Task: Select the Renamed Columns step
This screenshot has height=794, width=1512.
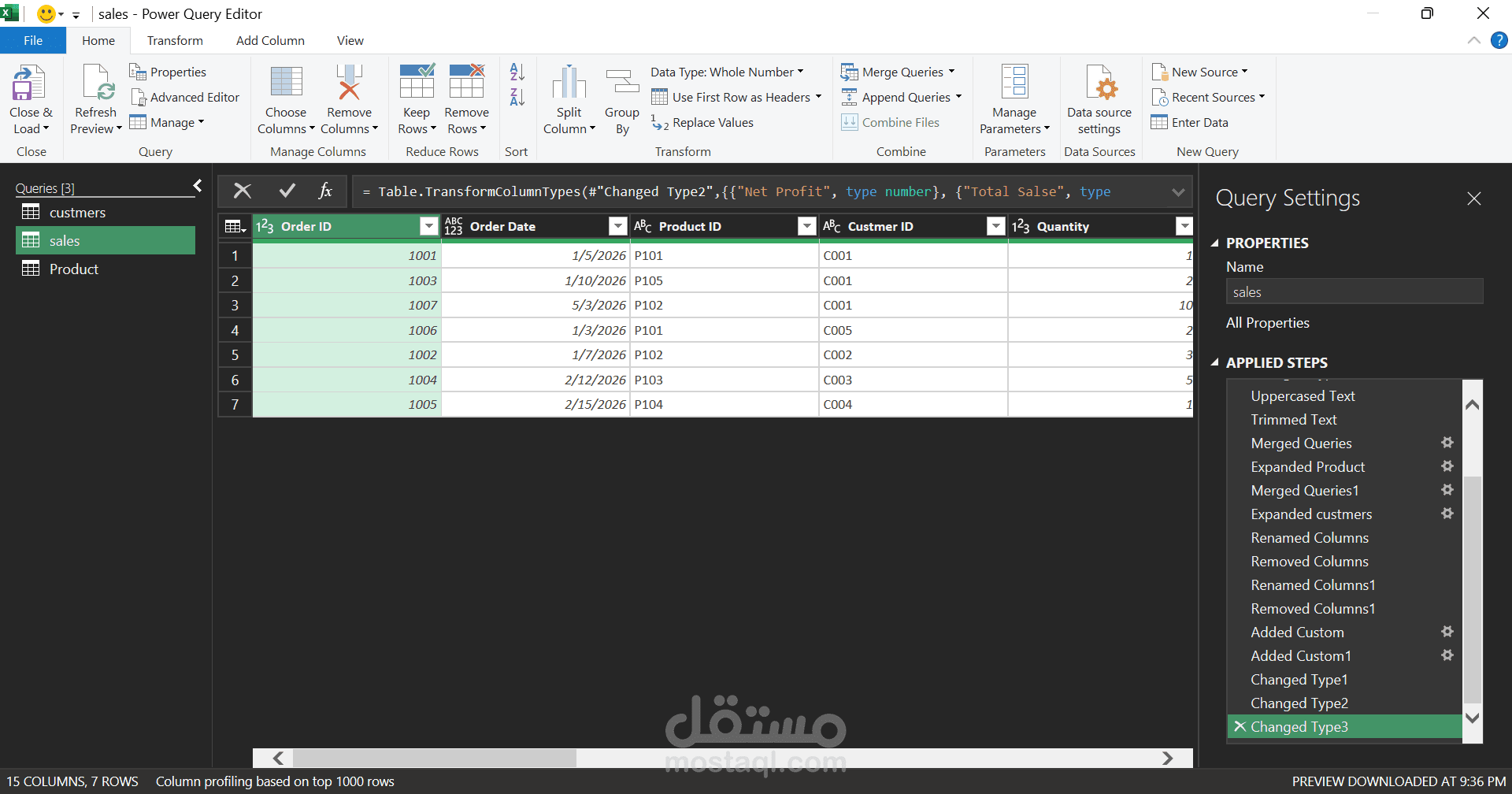Action: coord(1309,537)
